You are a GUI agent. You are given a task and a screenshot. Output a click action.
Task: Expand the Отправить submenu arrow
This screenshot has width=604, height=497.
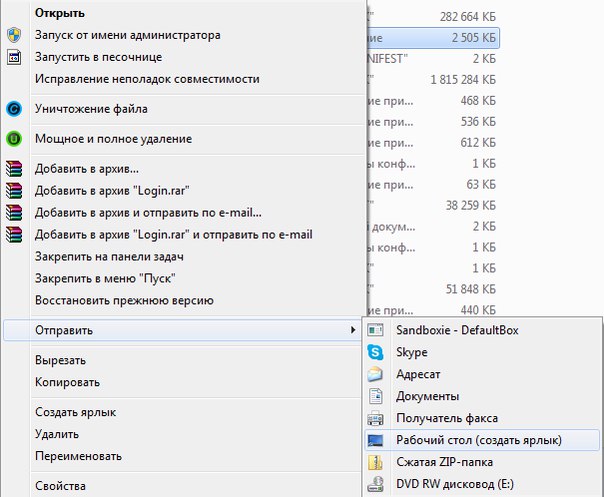pyautogui.click(x=351, y=330)
